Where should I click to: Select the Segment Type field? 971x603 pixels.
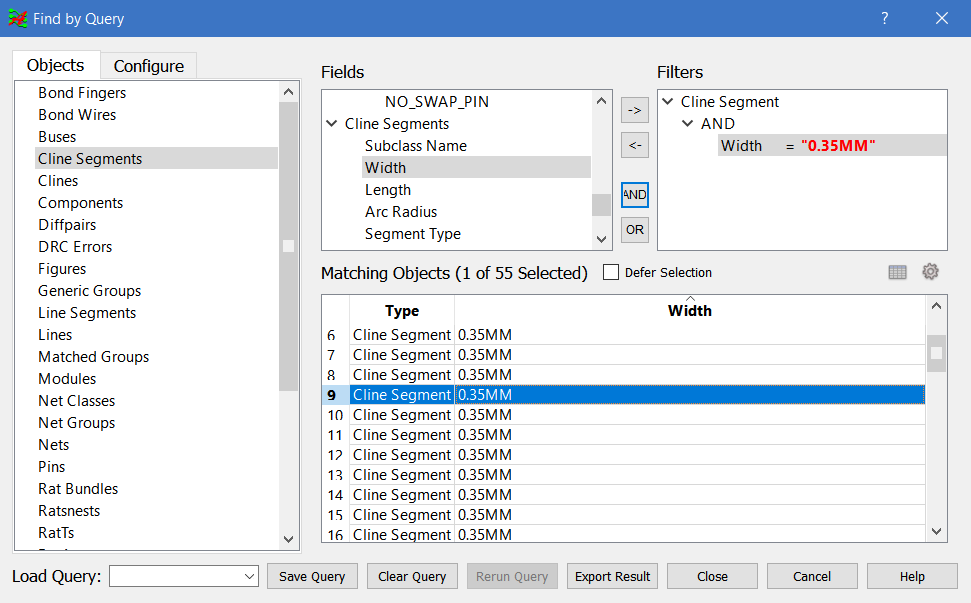[x=412, y=234]
